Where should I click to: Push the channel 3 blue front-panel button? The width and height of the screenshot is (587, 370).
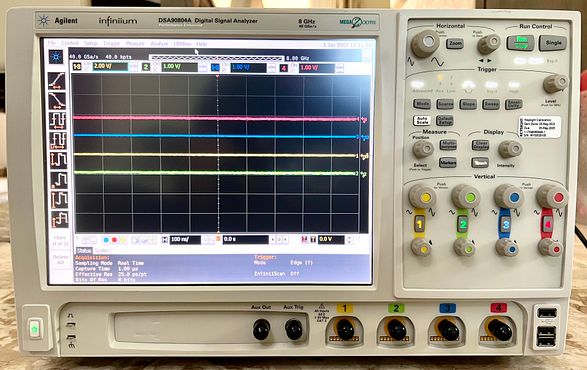tap(506, 225)
